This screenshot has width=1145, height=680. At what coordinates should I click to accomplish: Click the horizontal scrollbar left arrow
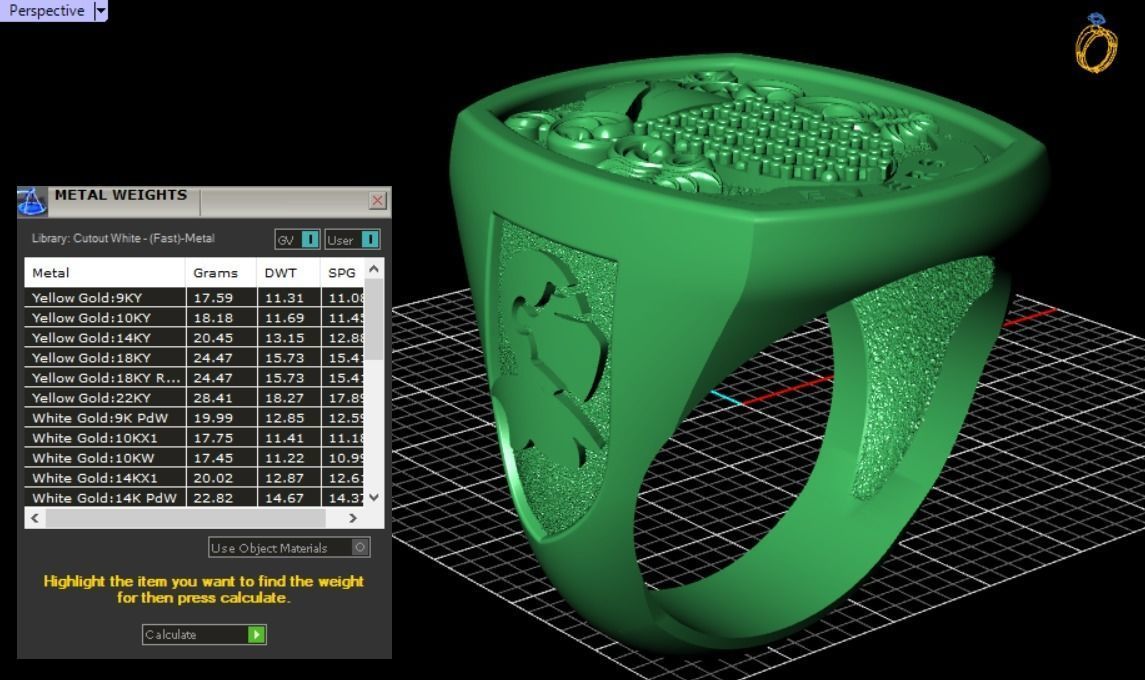(x=34, y=518)
